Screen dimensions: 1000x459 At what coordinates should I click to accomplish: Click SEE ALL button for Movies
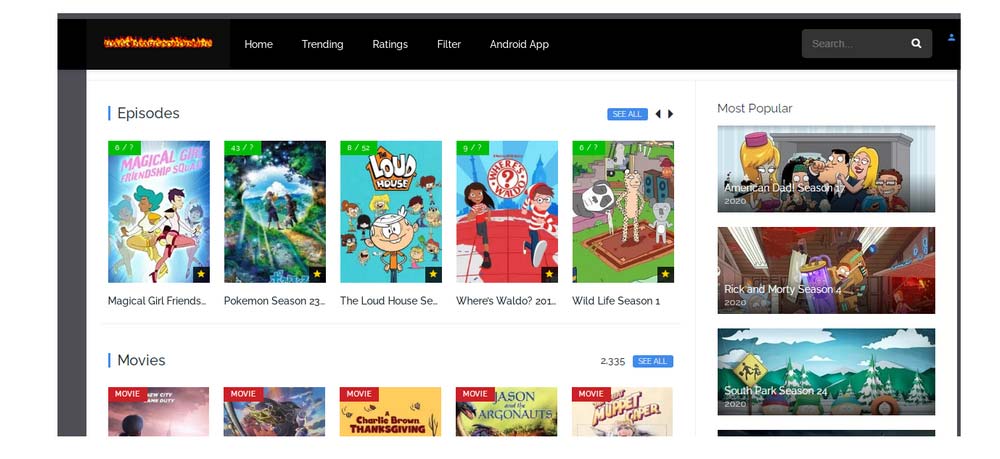tap(652, 361)
